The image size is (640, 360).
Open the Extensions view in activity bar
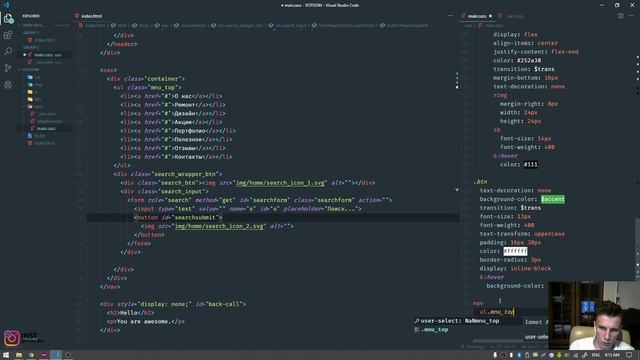point(8,35)
